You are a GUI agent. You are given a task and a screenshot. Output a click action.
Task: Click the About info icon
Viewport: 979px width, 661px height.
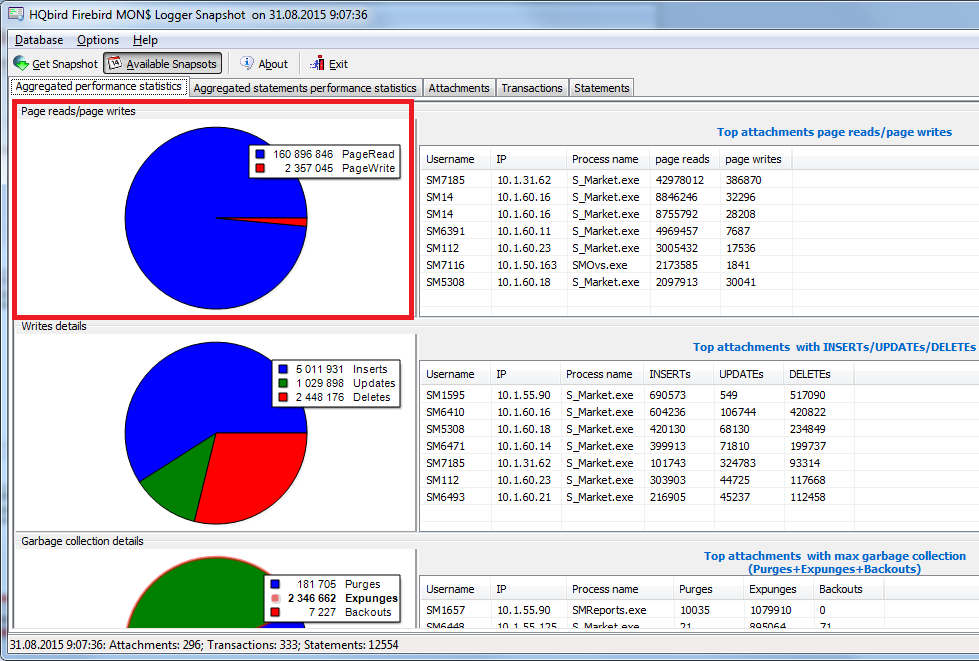click(247, 63)
